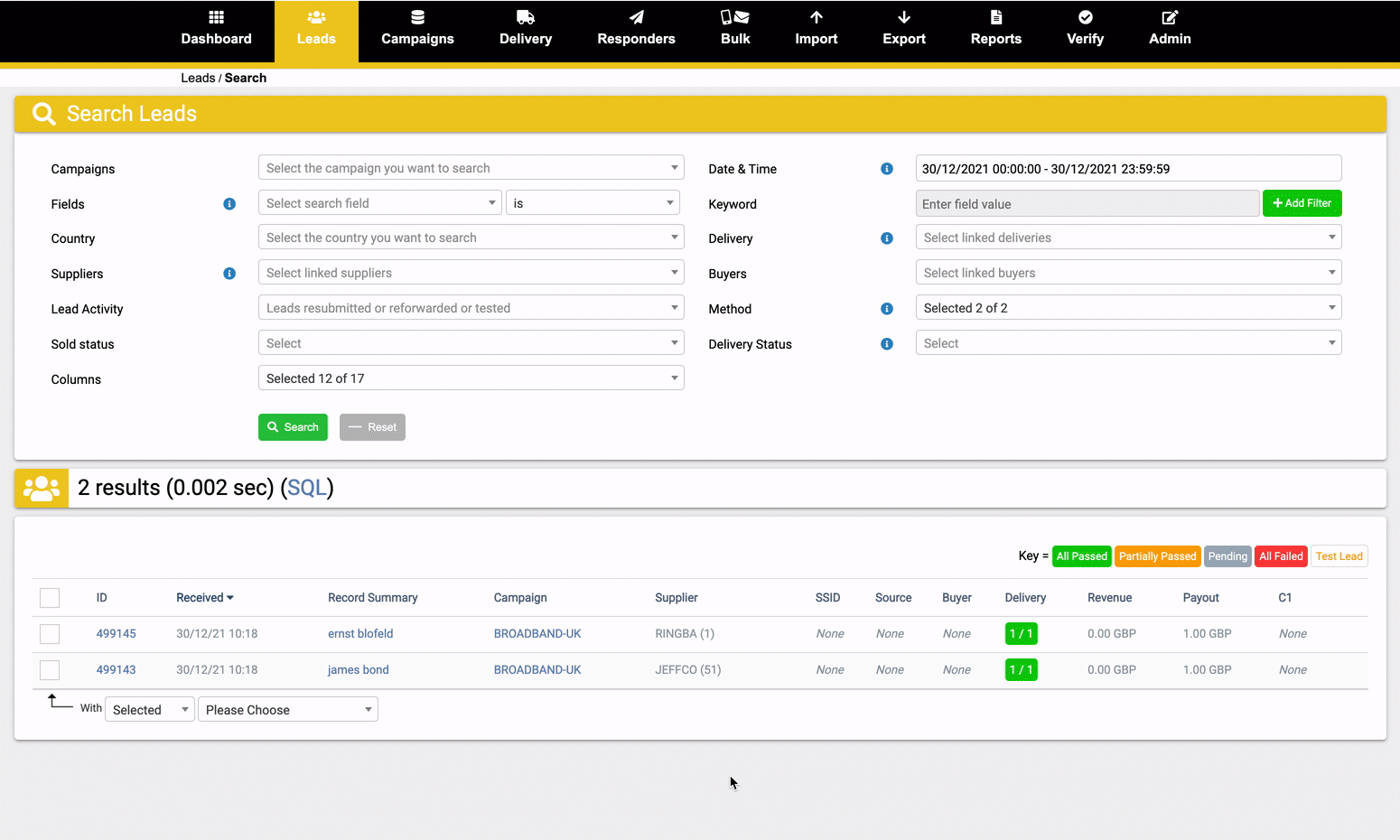Screen dimensions: 1400x840
Task: Click the Import up-arrow icon
Action: (x=817, y=17)
